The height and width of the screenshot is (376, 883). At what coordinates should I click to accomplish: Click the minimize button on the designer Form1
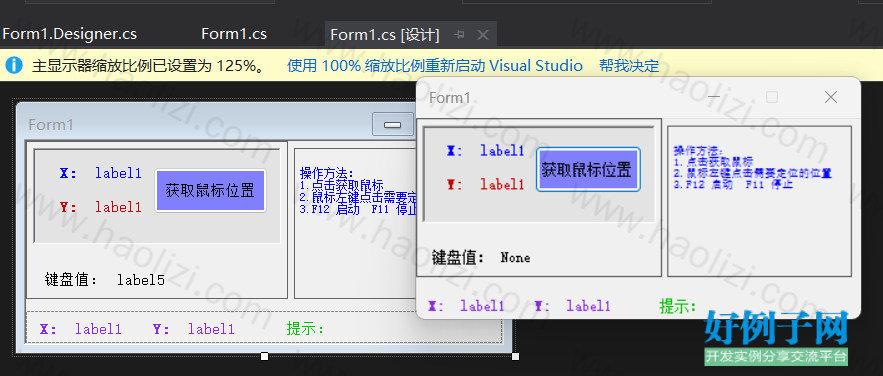coord(393,124)
